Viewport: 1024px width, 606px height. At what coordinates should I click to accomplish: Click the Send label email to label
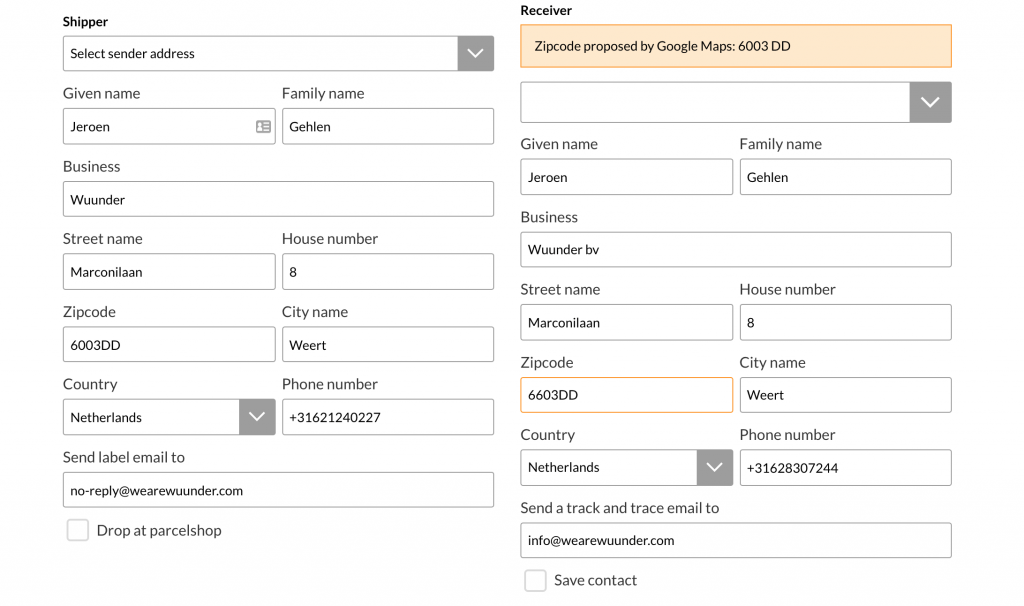(124, 457)
